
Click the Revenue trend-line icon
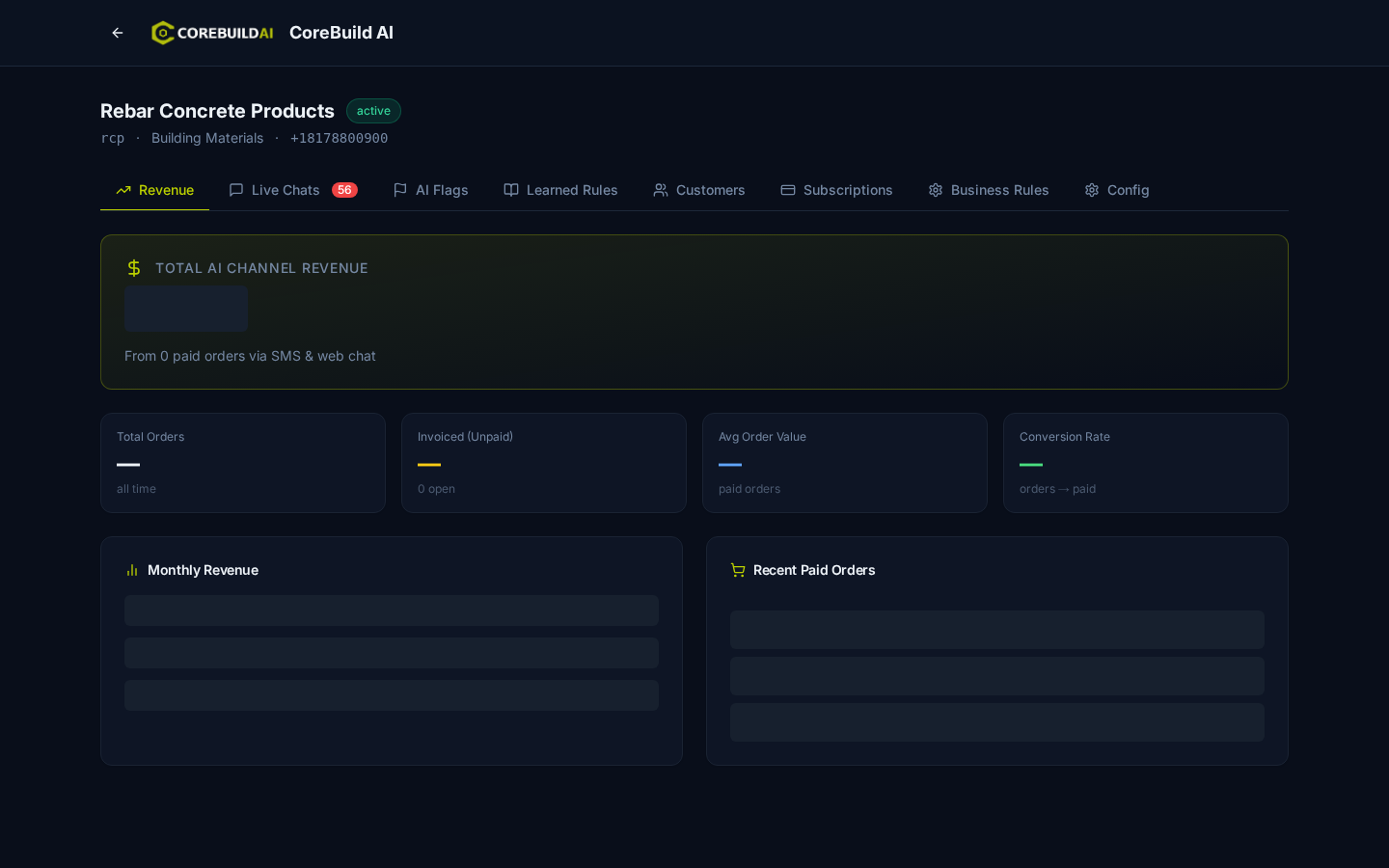(x=123, y=190)
